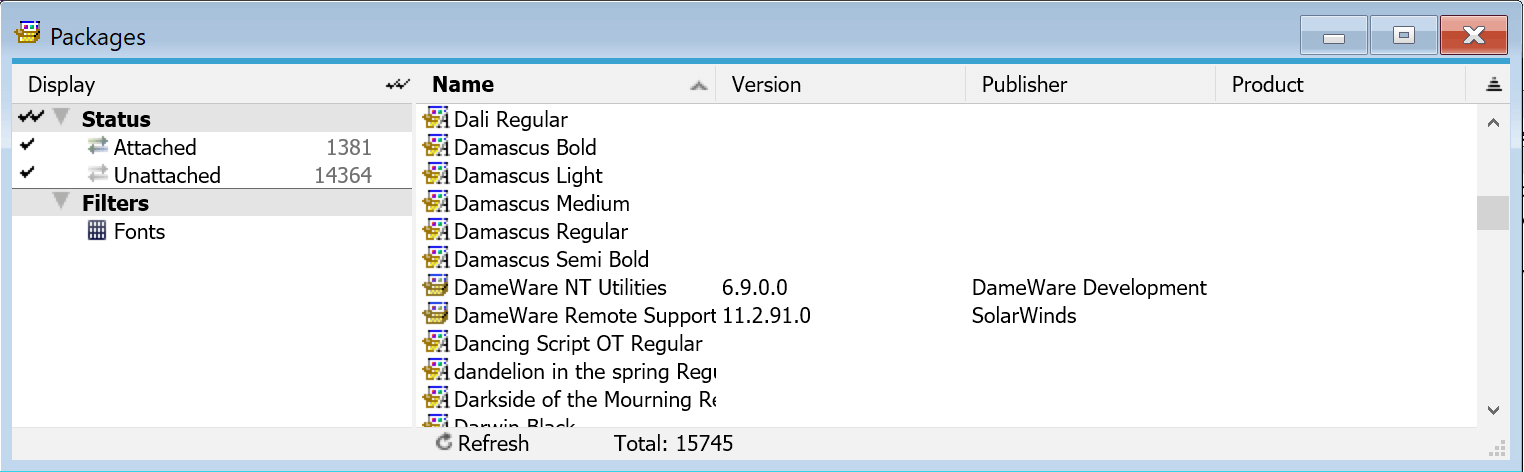1524x472 pixels.
Task: Click the Fonts filter grid icon
Action: (97, 232)
